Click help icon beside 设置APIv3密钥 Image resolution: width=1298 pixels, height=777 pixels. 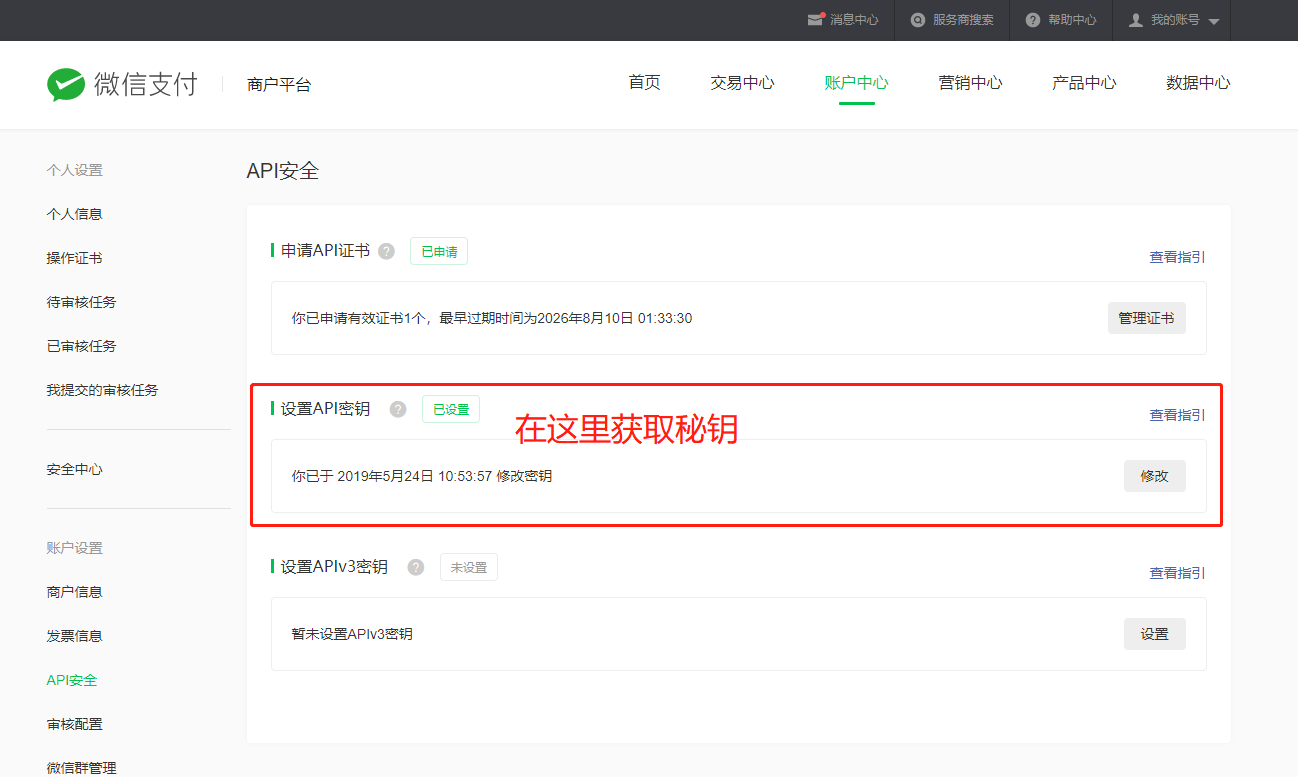point(416,567)
